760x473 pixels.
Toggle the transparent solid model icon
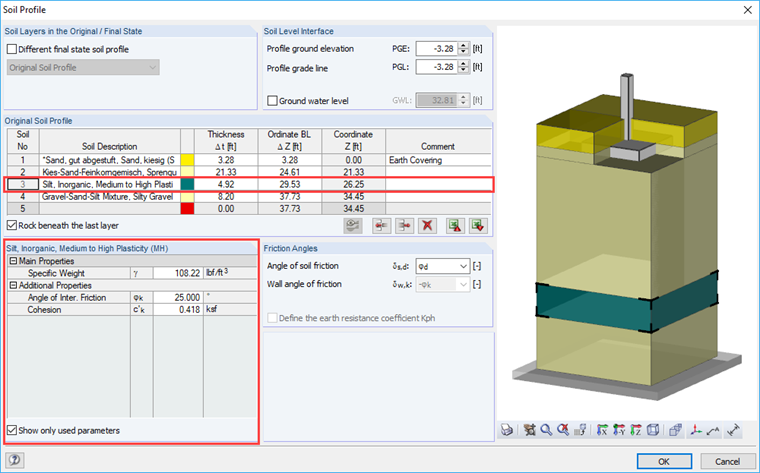(x=675, y=430)
